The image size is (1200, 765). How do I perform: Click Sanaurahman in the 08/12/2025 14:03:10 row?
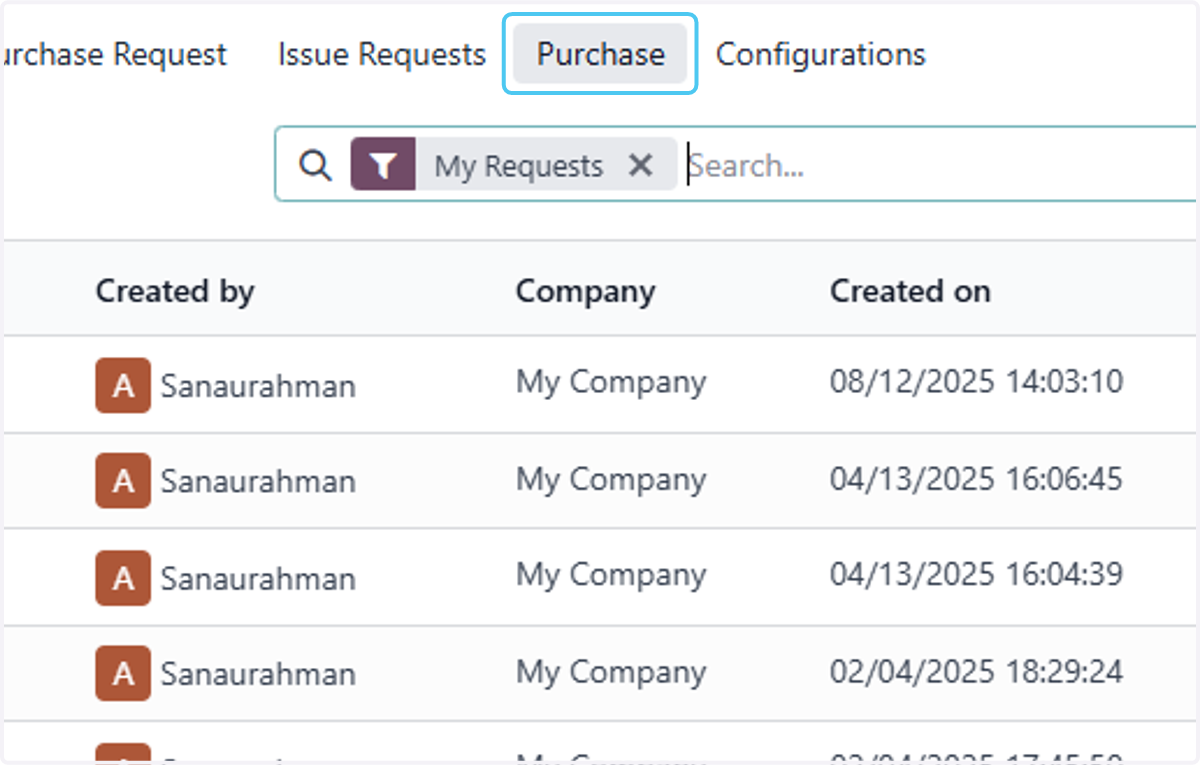(258, 386)
